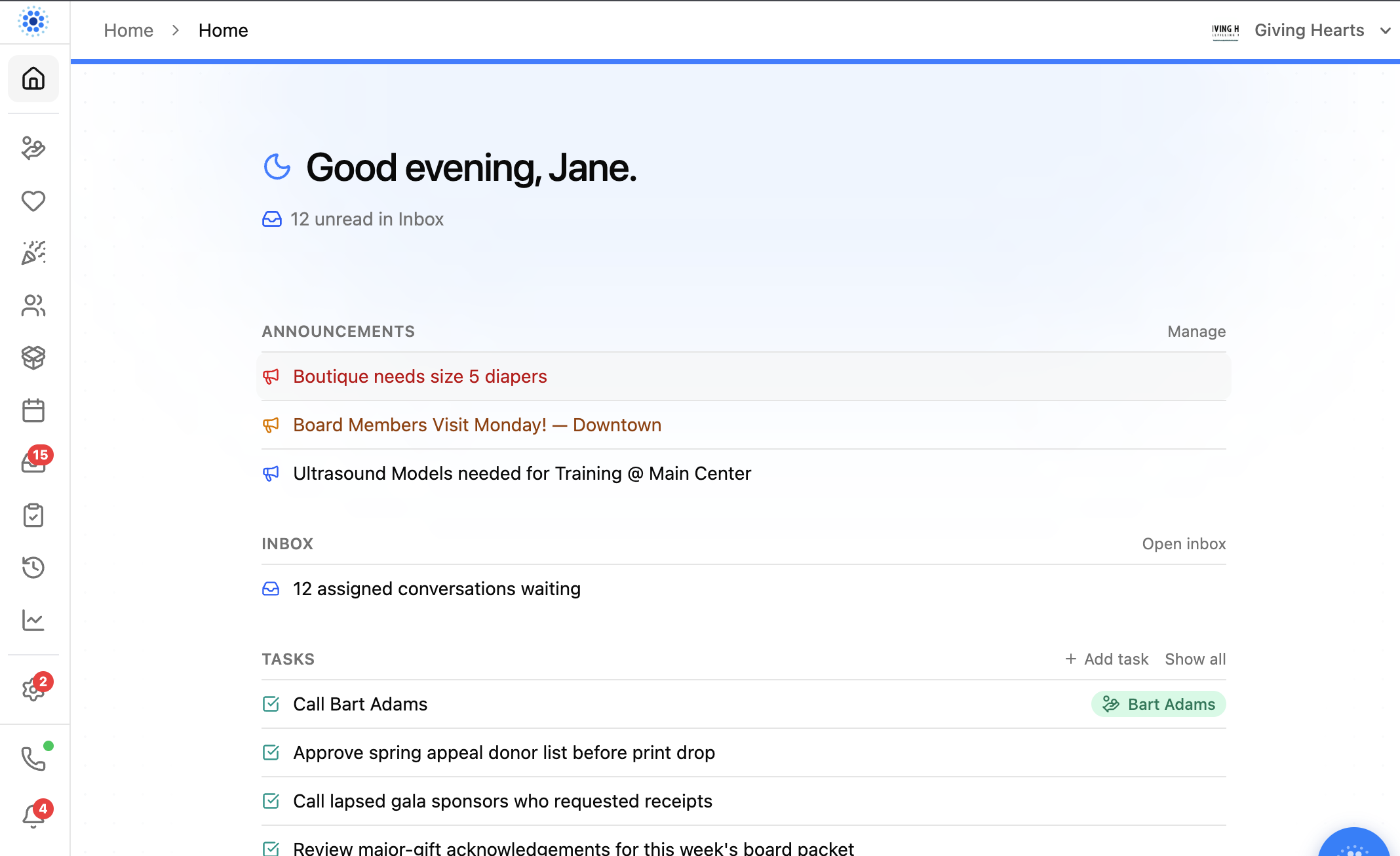The height and width of the screenshot is (856, 1400).
Task: Open the party popper events icon
Action: (x=33, y=253)
